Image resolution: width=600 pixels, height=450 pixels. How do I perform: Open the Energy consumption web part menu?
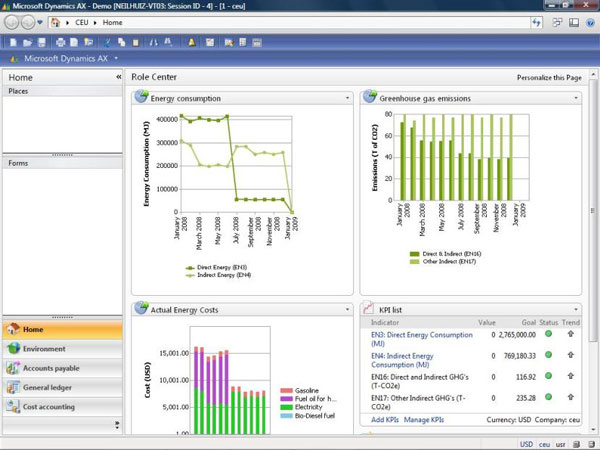point(347,98)
